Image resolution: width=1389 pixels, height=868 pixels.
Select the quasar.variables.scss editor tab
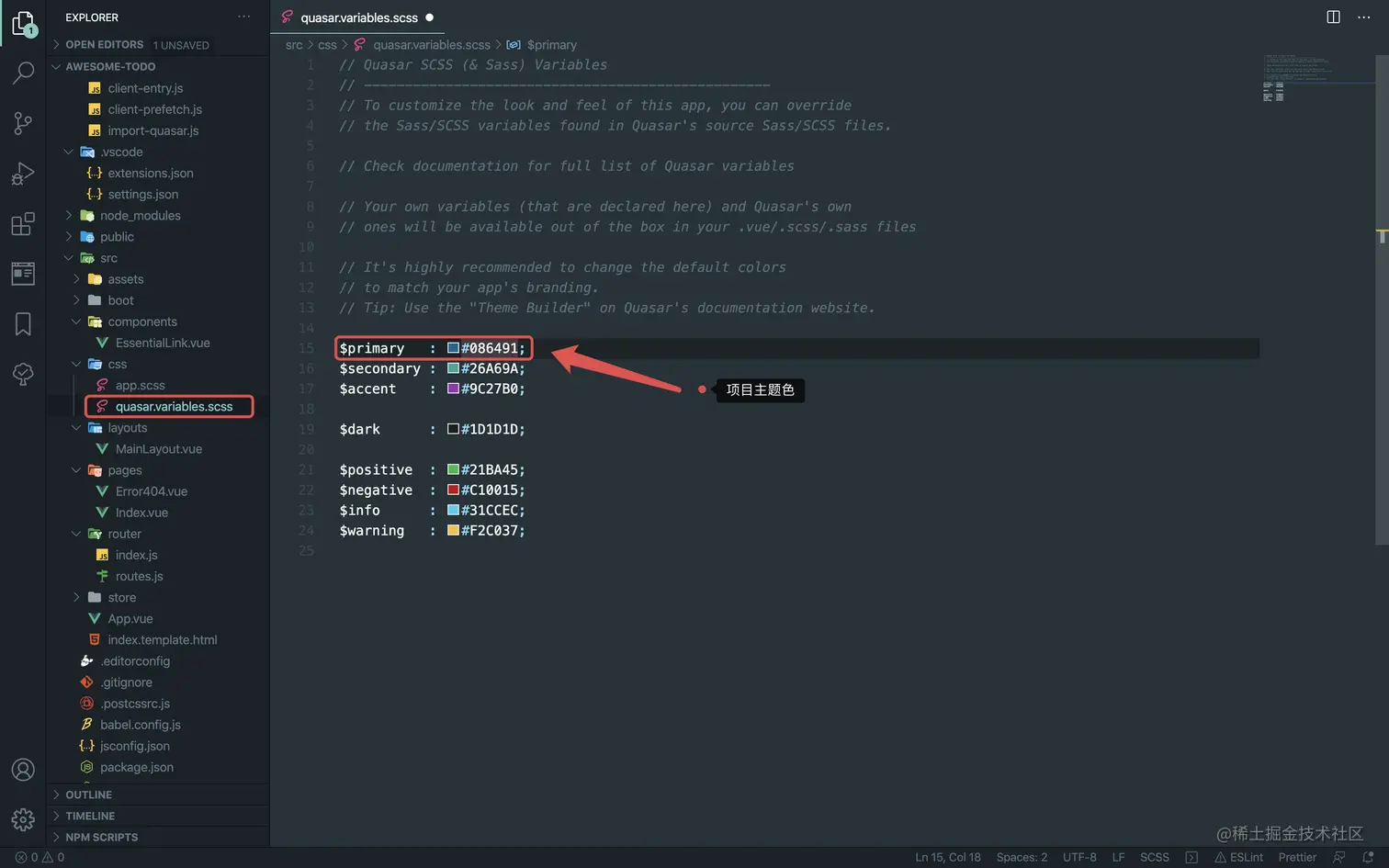point(357,17)
